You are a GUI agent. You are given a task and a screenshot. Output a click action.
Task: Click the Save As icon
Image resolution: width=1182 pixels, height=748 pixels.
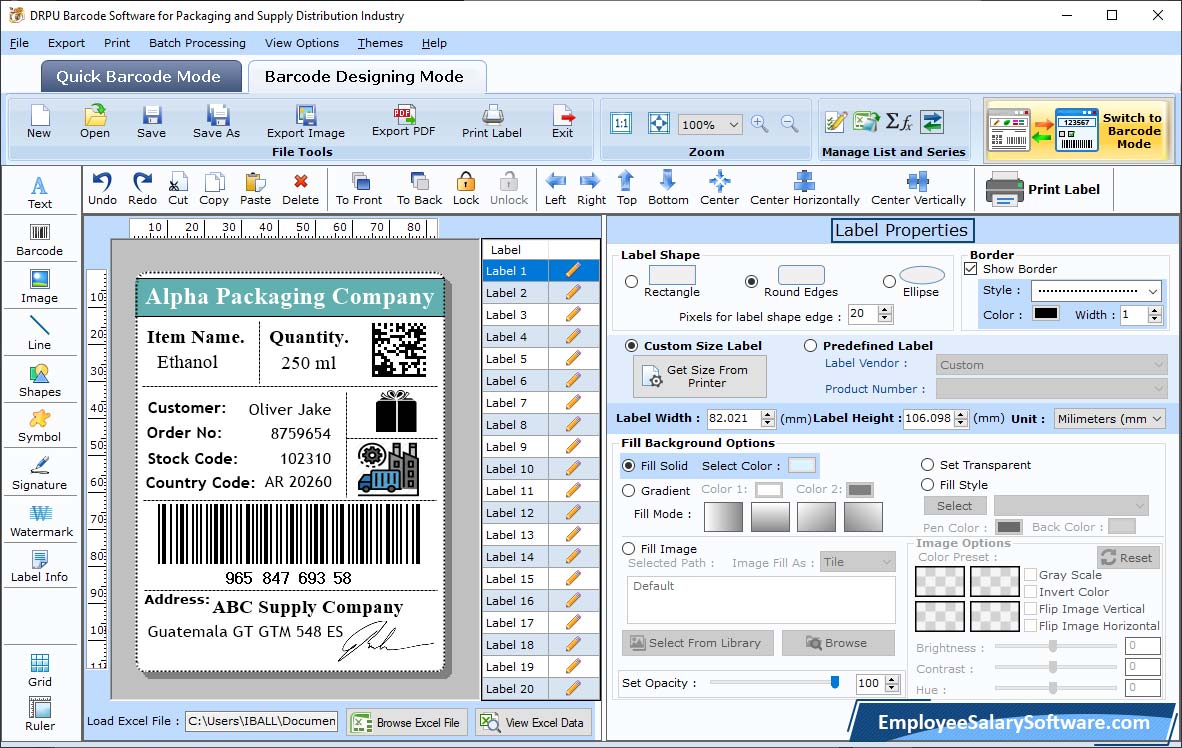[216, 121]
